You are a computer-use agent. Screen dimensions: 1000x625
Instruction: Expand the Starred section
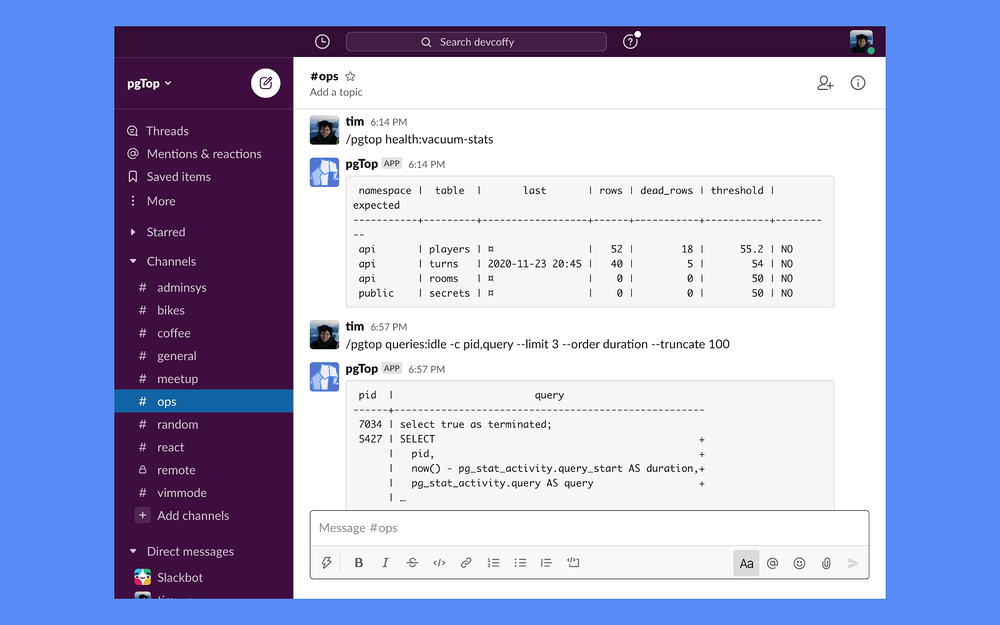click(x=133, y=232)
